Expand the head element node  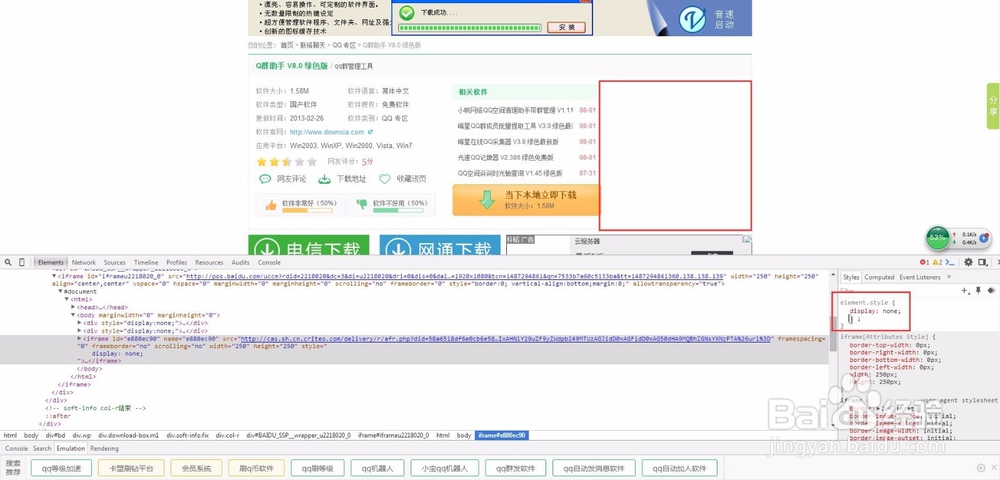73,307
